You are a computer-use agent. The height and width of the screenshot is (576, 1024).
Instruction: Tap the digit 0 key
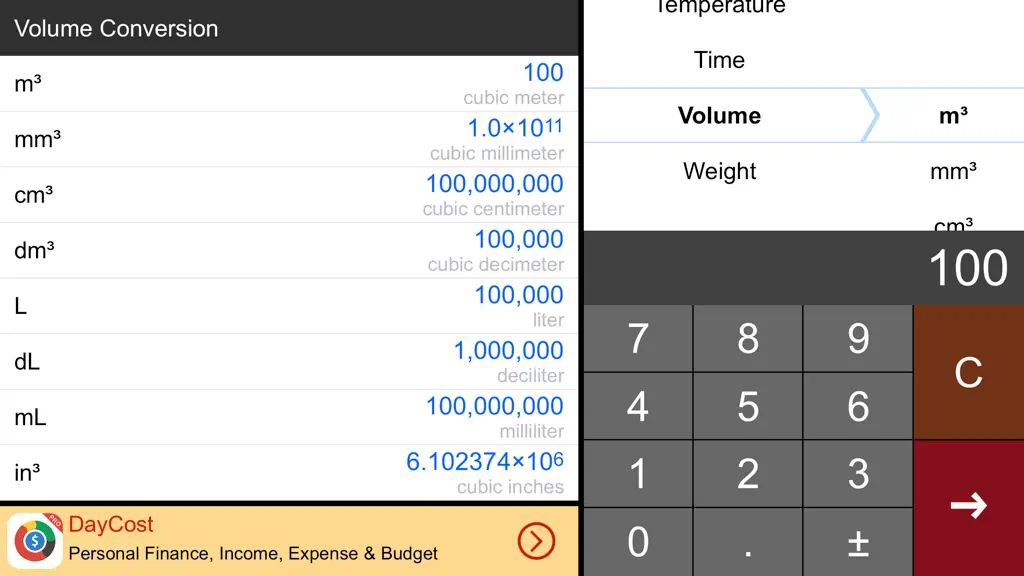(638, 542)
